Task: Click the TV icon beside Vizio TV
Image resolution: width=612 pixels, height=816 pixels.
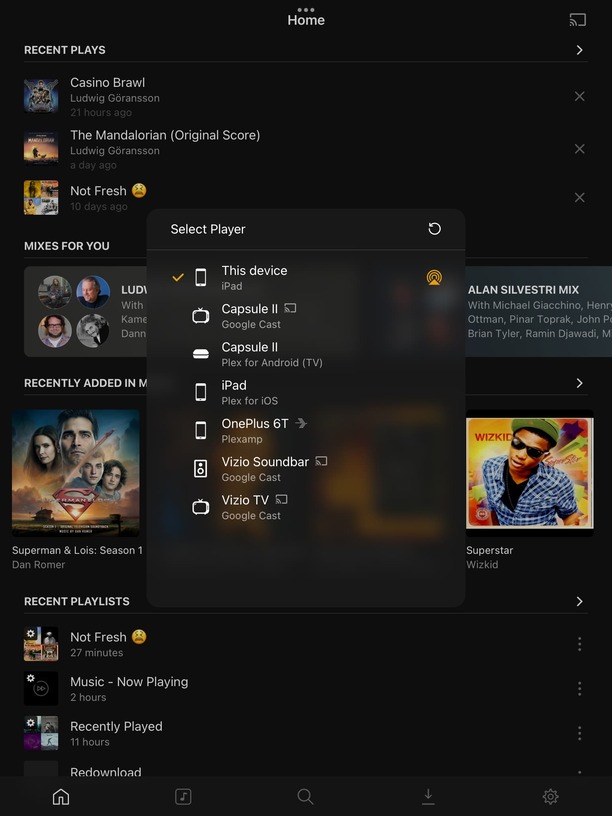Action: click(x=200, y=507)
